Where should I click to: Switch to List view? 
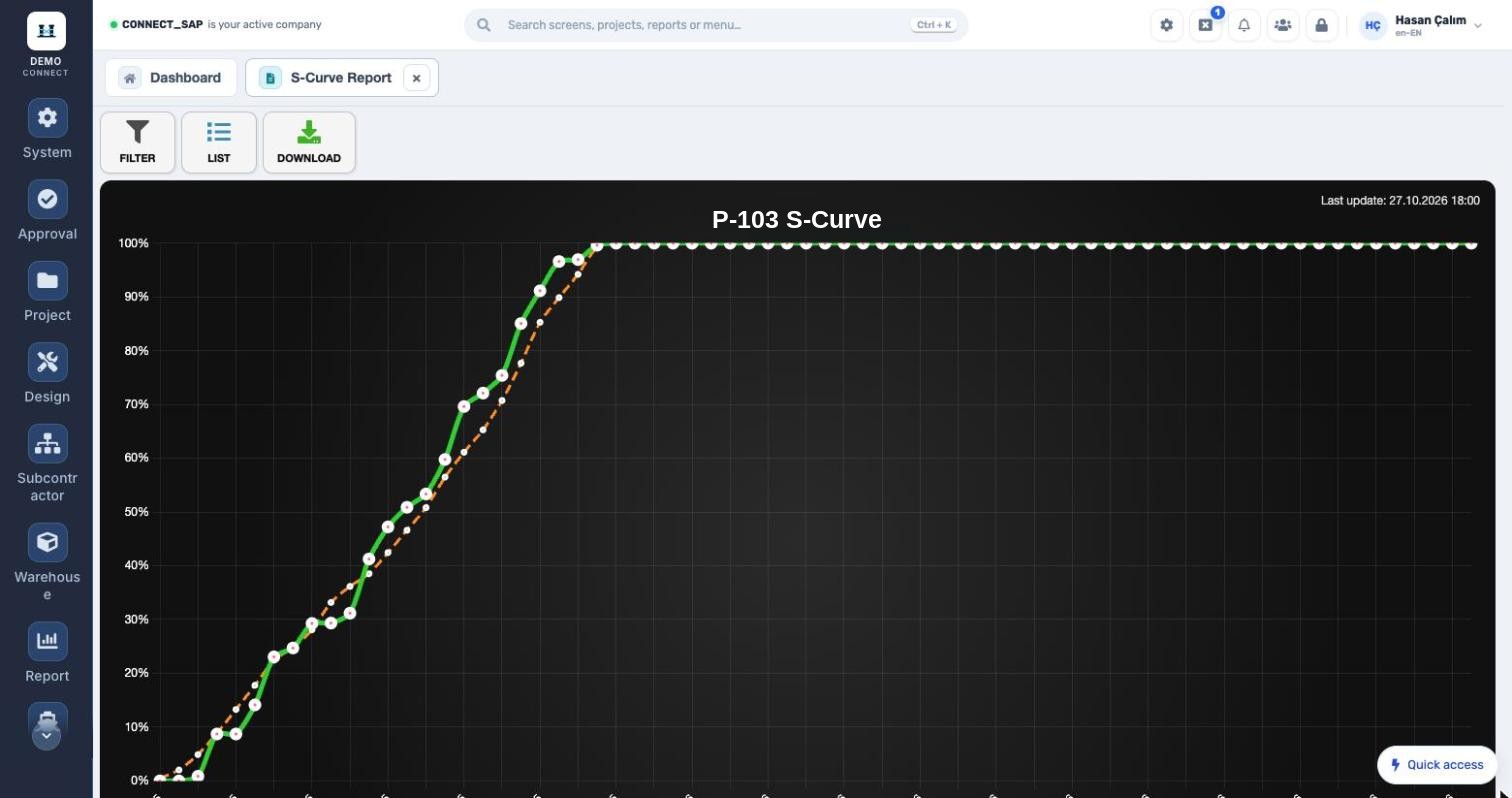219,142
